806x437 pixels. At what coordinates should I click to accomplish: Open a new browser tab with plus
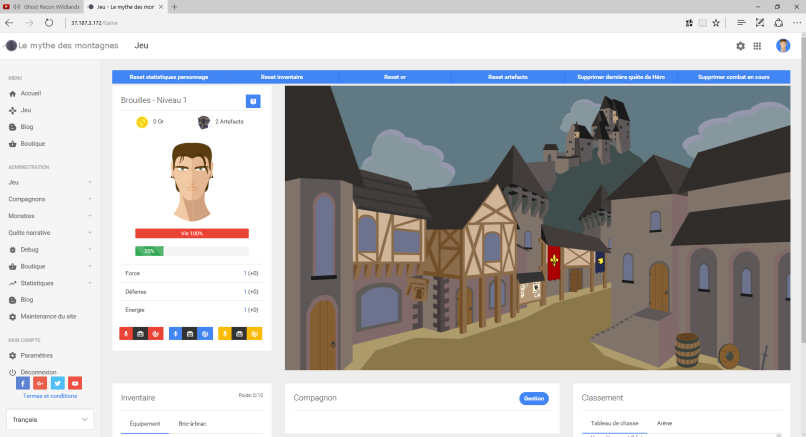[174, 7]
